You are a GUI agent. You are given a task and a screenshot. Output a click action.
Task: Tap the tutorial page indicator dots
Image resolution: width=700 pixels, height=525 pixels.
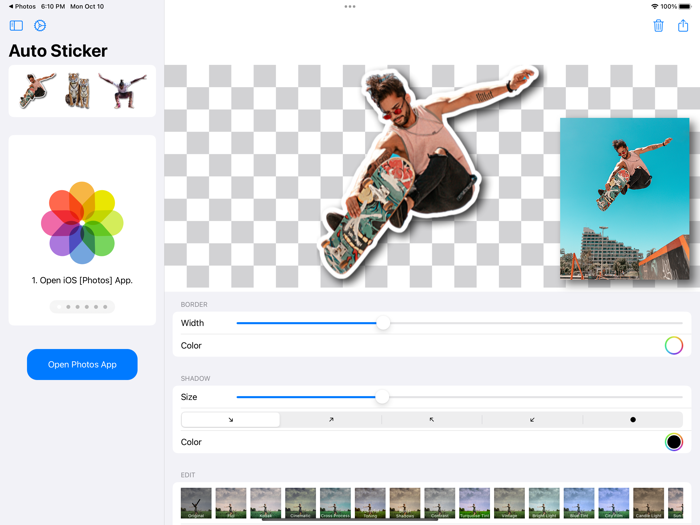tap(82, 307)
